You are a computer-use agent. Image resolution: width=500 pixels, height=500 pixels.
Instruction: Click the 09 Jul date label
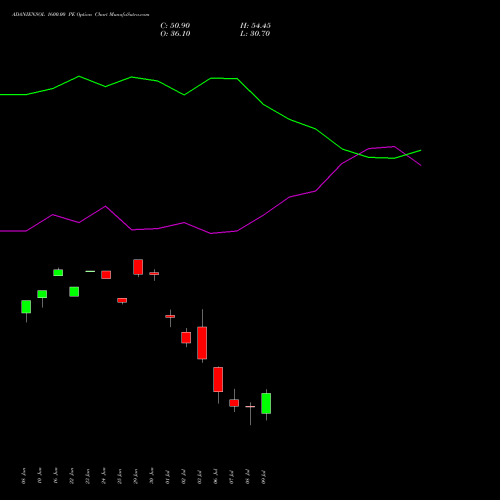264,477
